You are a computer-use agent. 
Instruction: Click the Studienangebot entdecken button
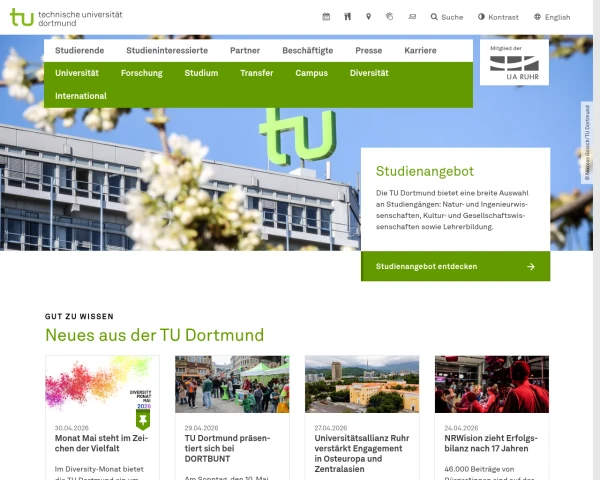coord(455,266)
